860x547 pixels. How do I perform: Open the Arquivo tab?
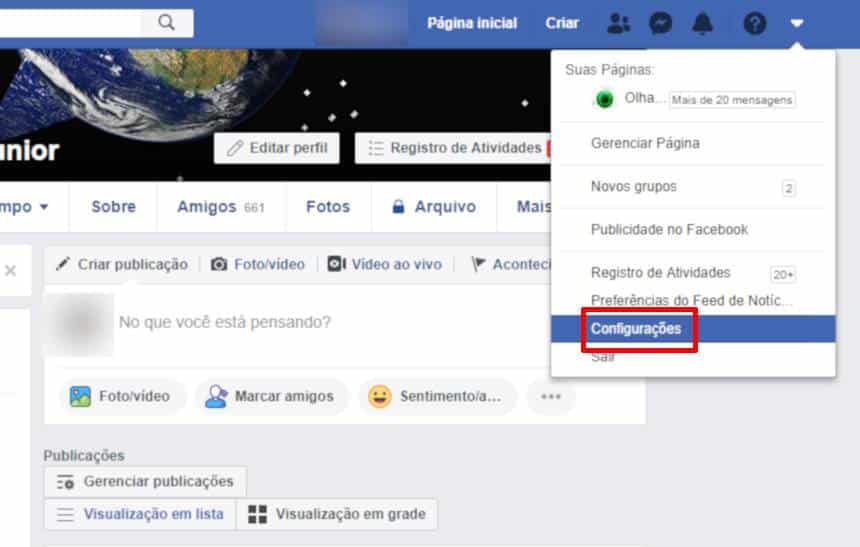tap(434, 207)
